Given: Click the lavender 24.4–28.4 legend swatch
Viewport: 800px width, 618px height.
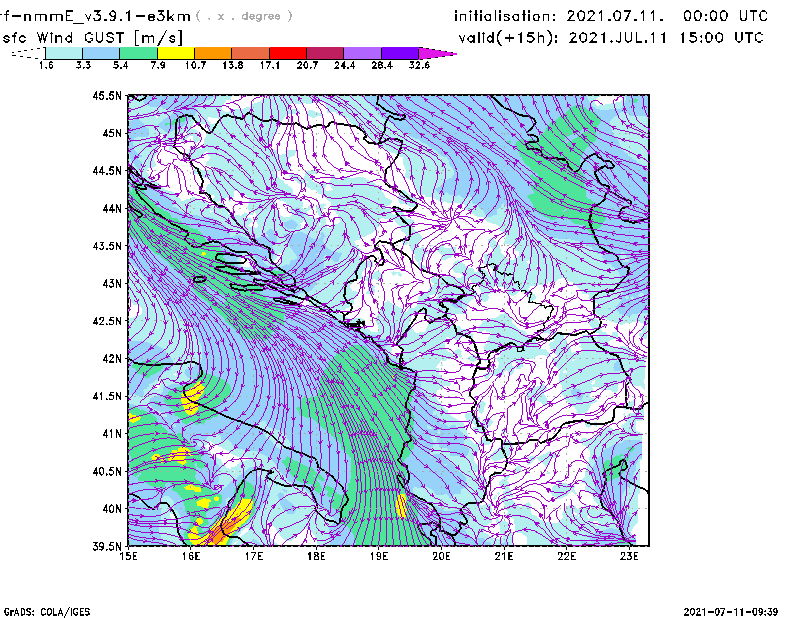Looking at the screenshot, I should (363, 53).
